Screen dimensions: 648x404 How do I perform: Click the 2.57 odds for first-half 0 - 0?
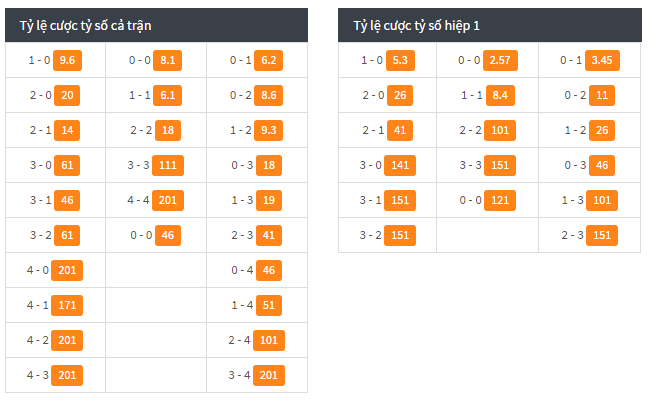tap(500, 60)
